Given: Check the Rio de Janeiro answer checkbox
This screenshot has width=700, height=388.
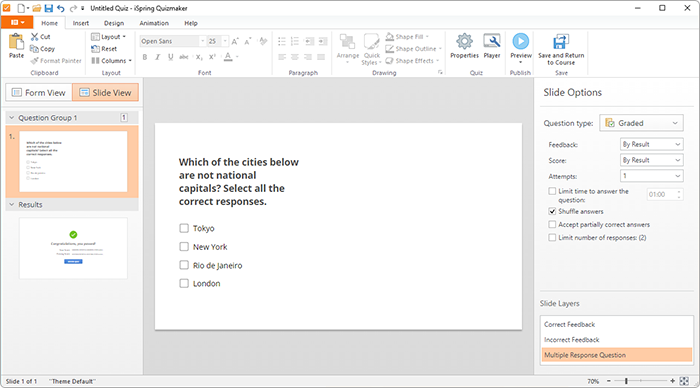Looking at the screenshot, I should click(184, 265).
